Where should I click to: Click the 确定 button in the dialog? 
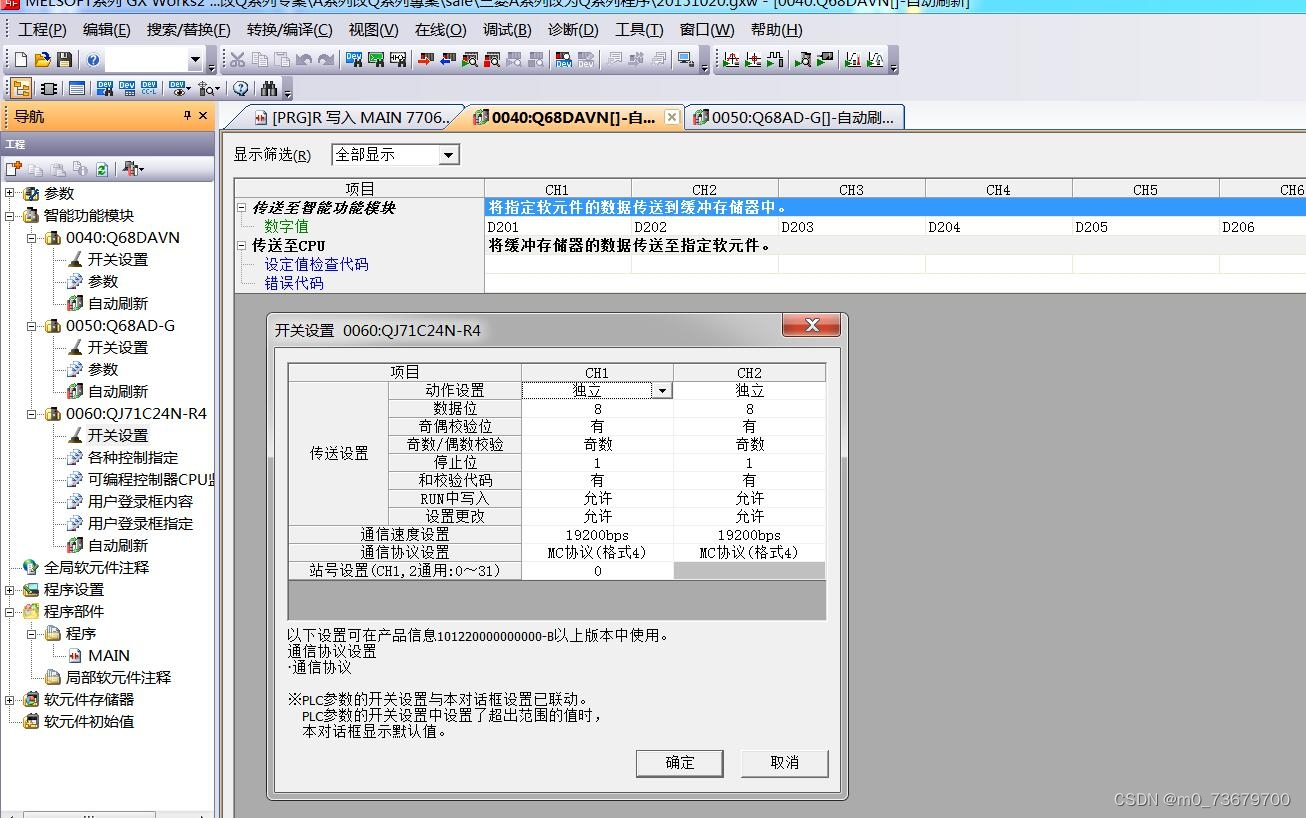tap(680, 763)
